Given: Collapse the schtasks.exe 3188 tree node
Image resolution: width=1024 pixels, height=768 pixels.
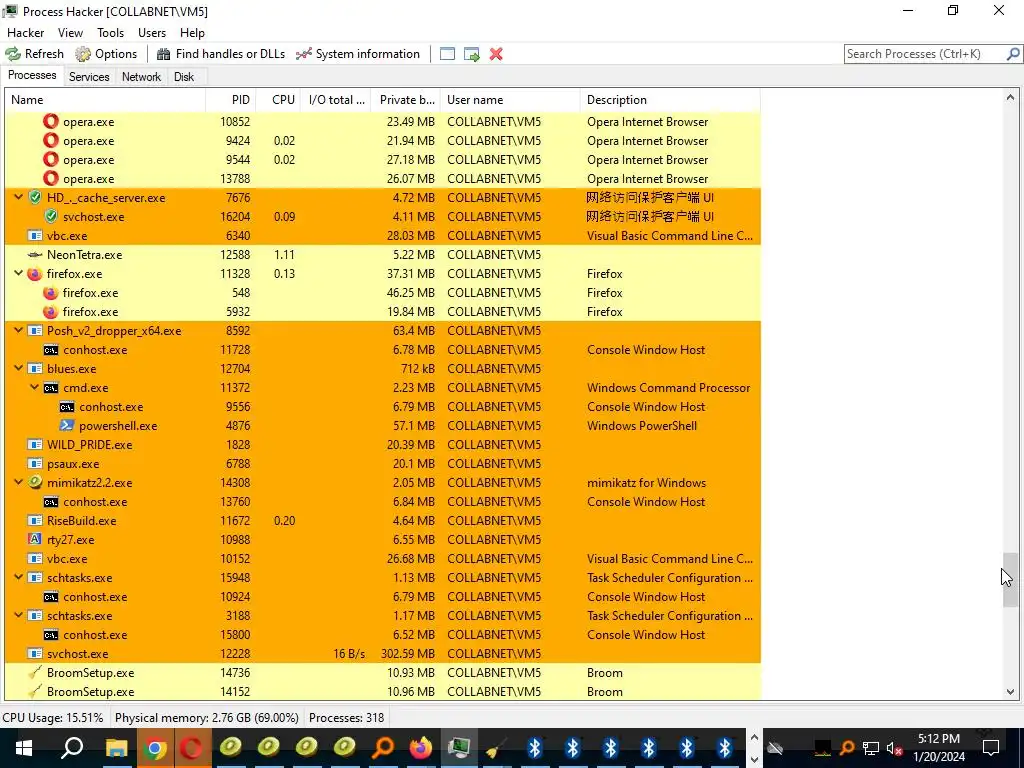Looking at the screenshot, I should [19, 615].
